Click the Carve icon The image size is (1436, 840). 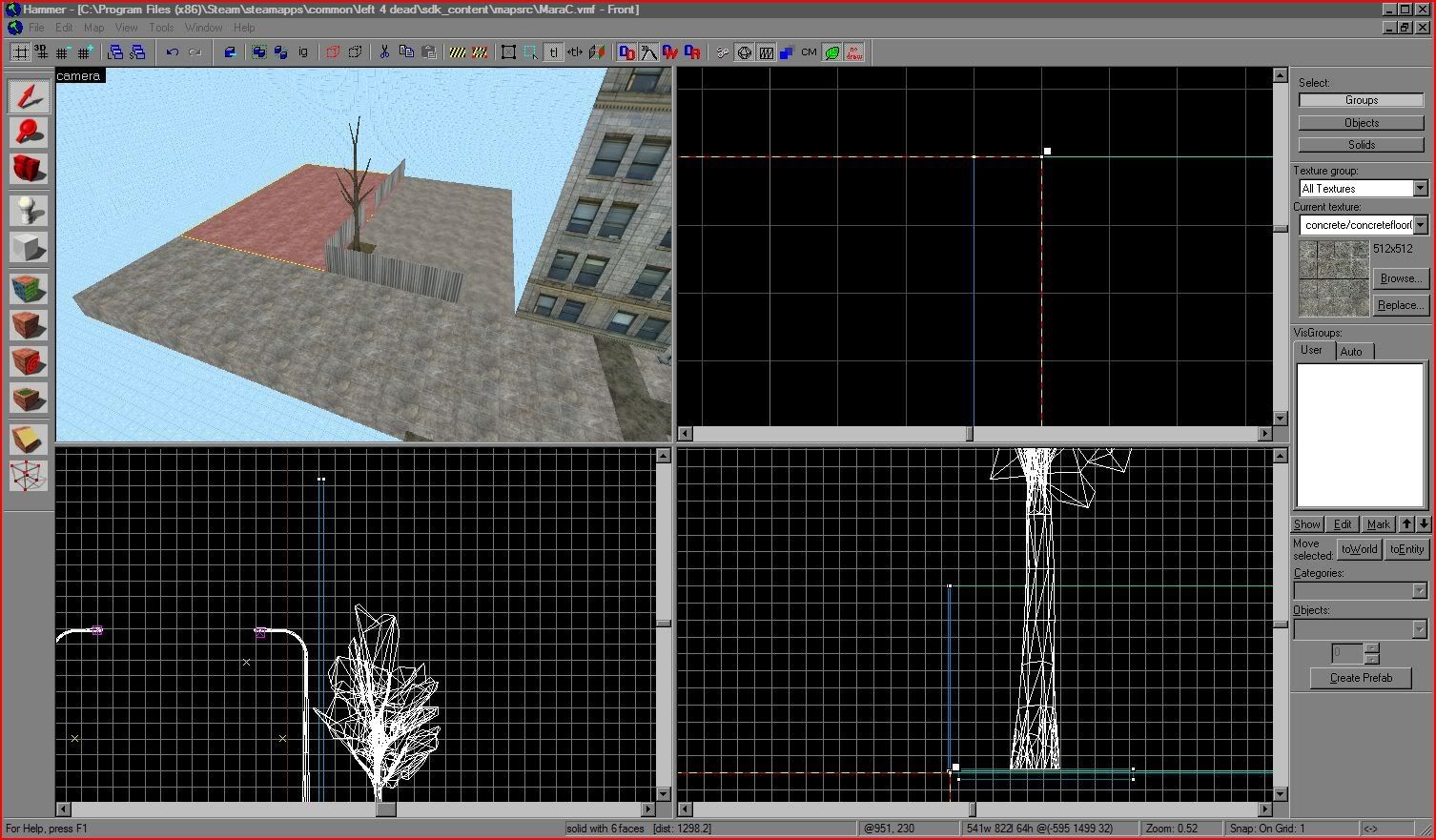(230, 52)
